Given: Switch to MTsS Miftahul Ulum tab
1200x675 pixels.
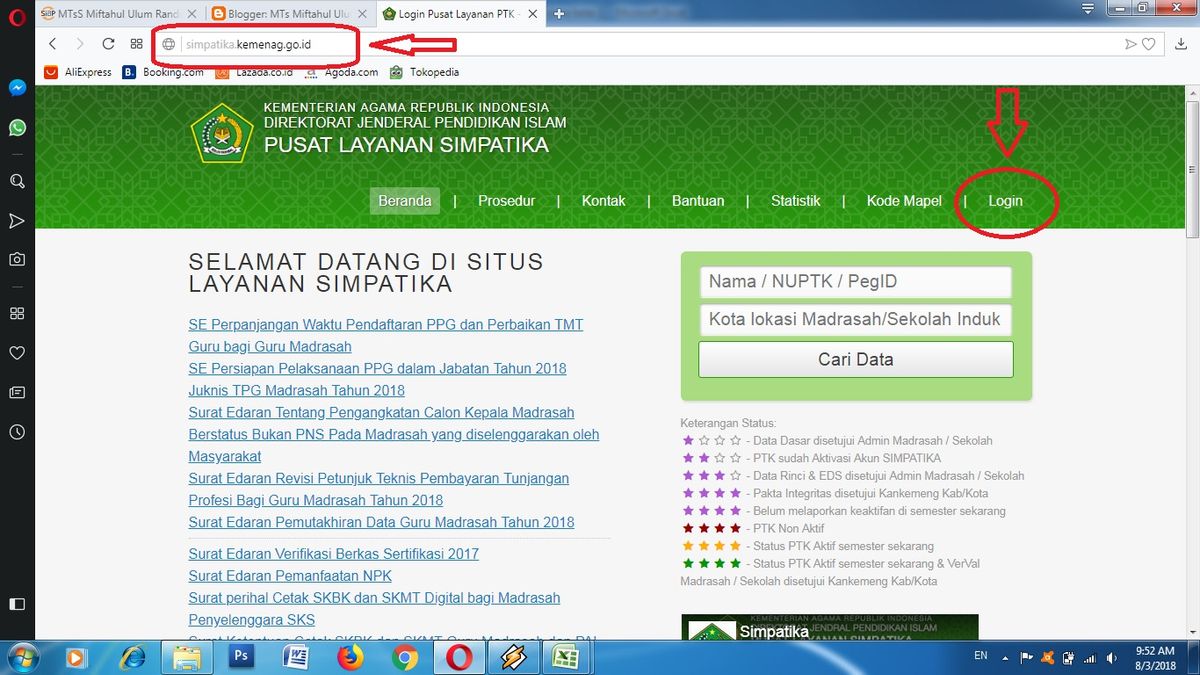Looking at the screenshot, I should click(119, 14).
